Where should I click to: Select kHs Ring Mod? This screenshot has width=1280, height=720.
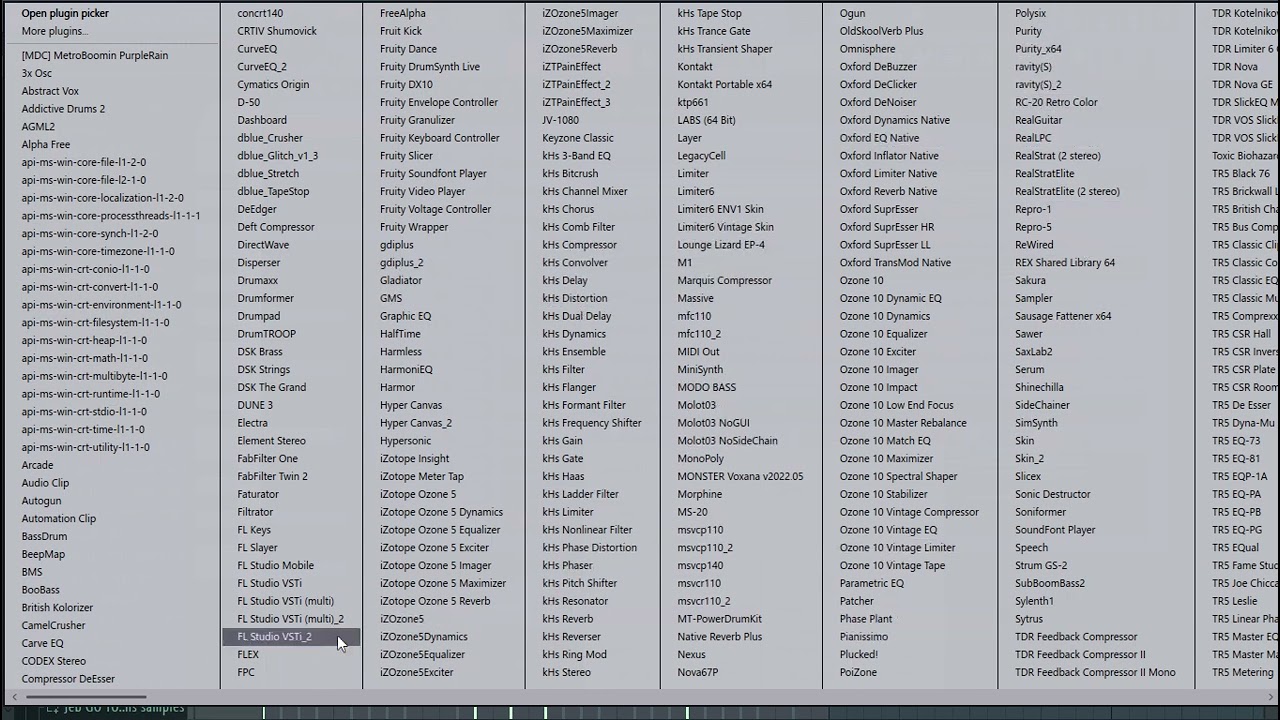pyautogui.click(x=574, y=655)
